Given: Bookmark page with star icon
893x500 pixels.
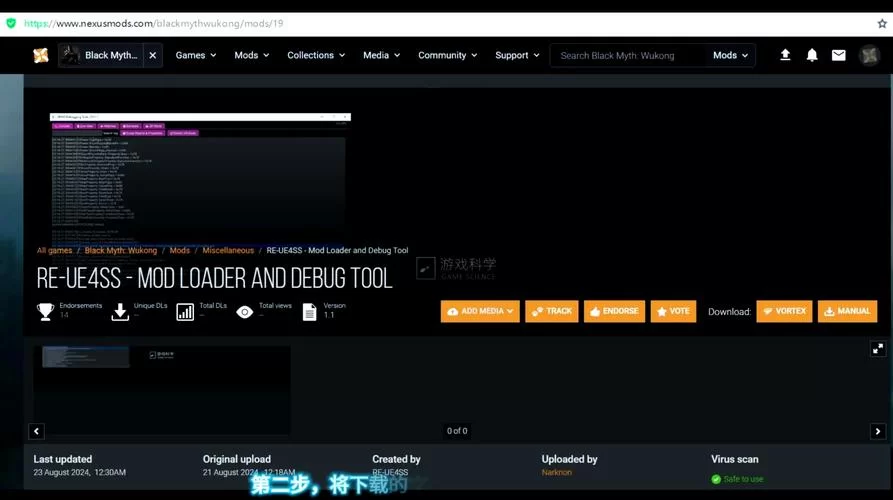Looking at the screenshot, I should [x=882, y=23].
